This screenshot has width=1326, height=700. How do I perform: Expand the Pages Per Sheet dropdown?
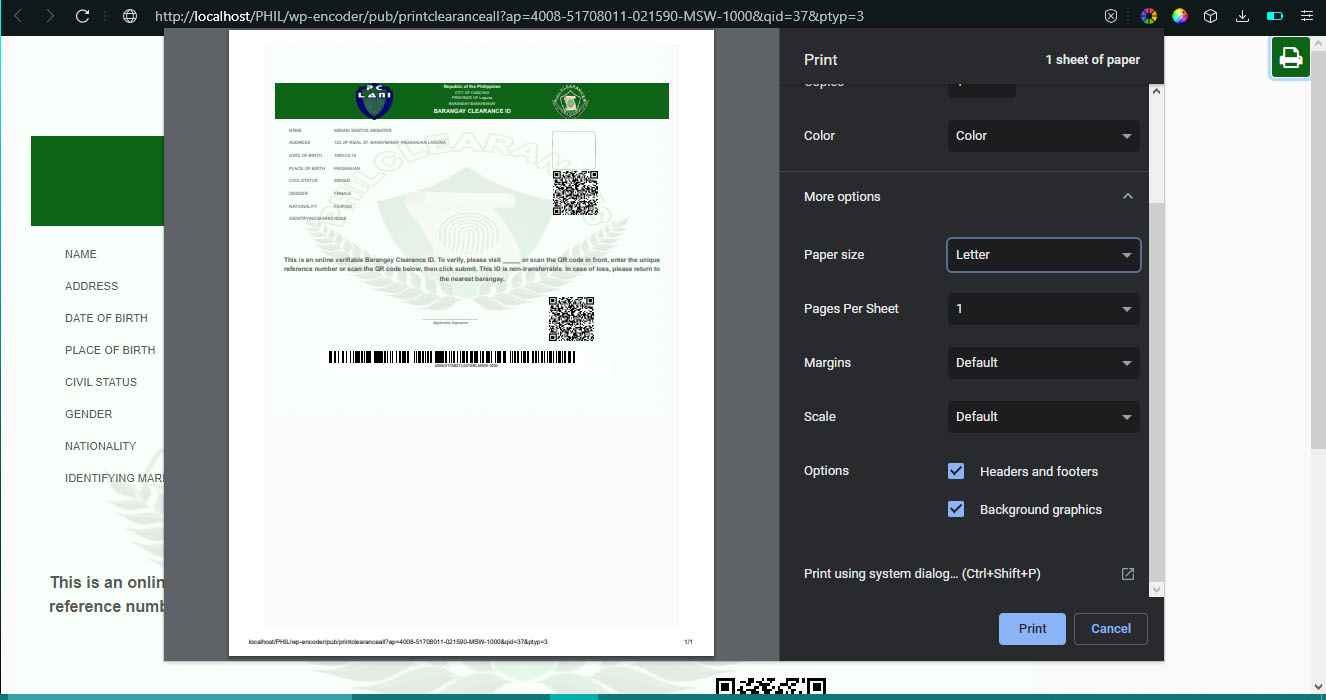1043,309
